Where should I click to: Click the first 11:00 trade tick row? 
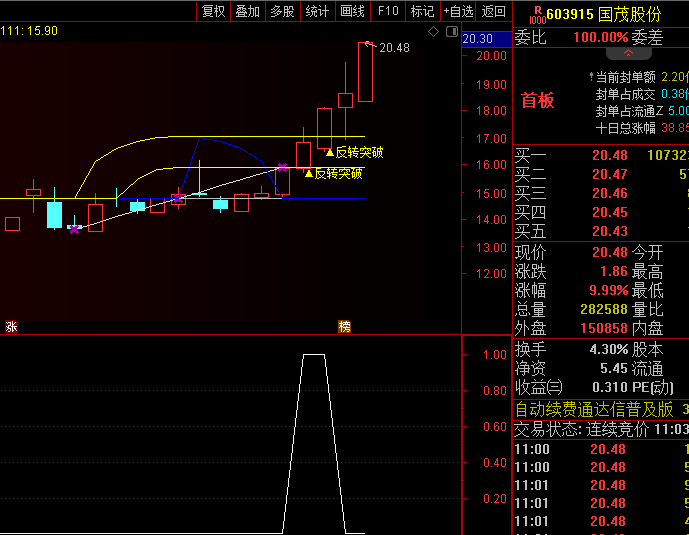(x=601, y=449)
